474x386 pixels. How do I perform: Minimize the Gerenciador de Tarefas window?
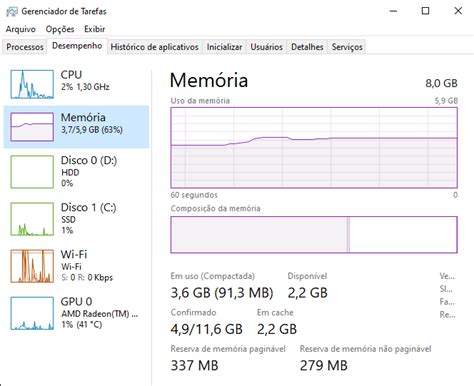(393, 11)
